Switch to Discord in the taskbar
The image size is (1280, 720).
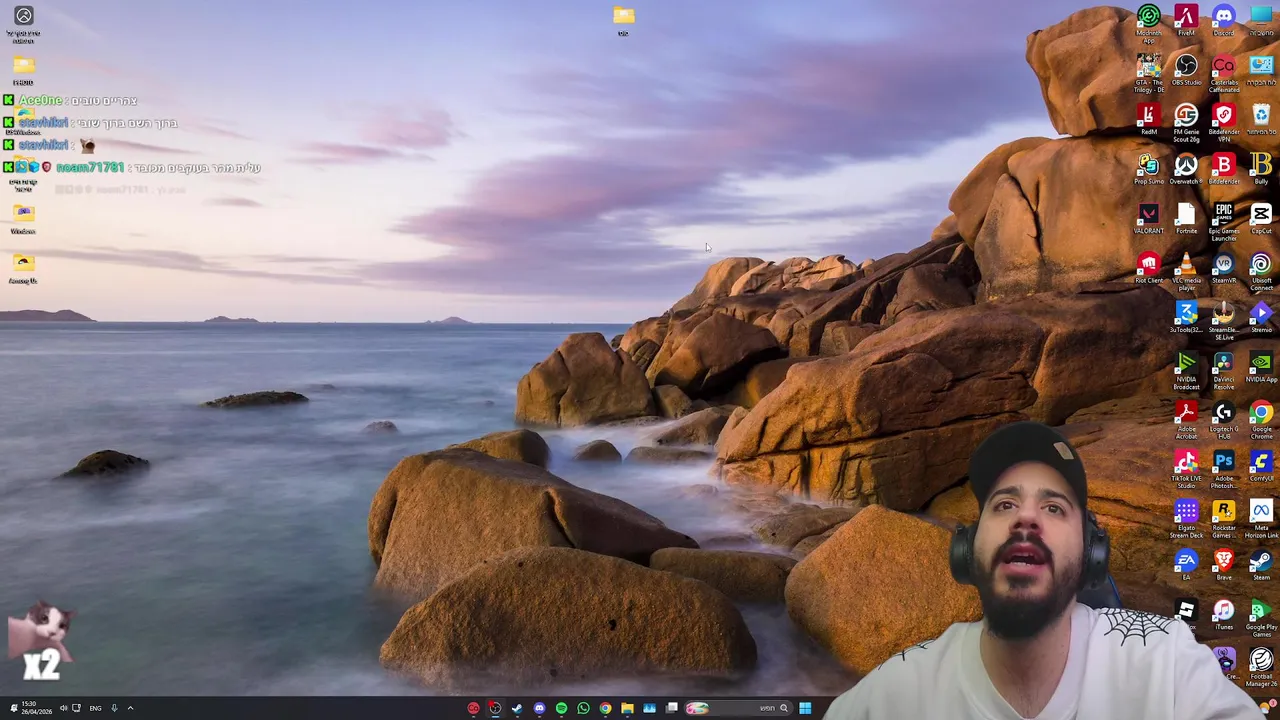539,708
